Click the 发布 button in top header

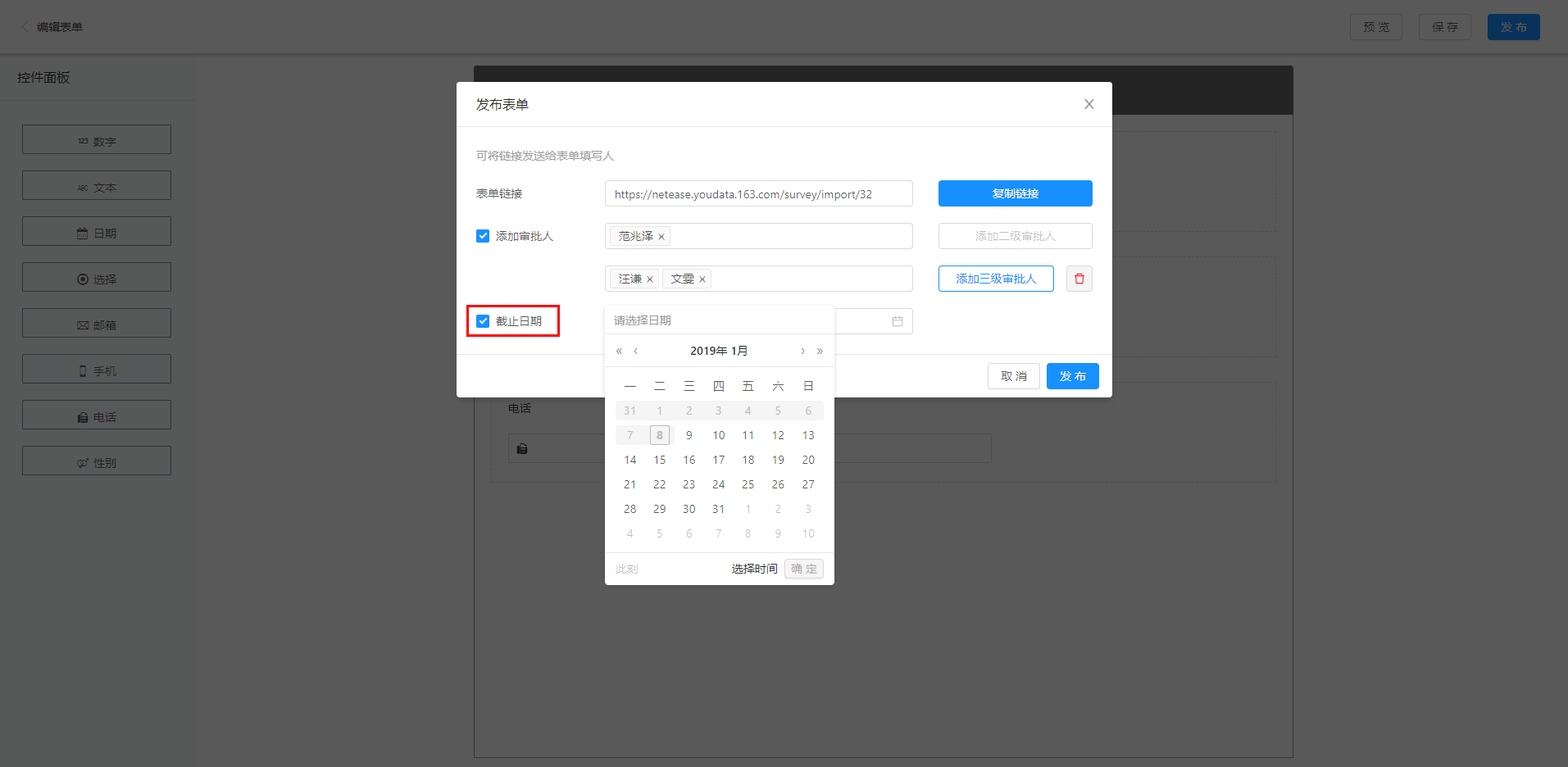point(1514,27)
